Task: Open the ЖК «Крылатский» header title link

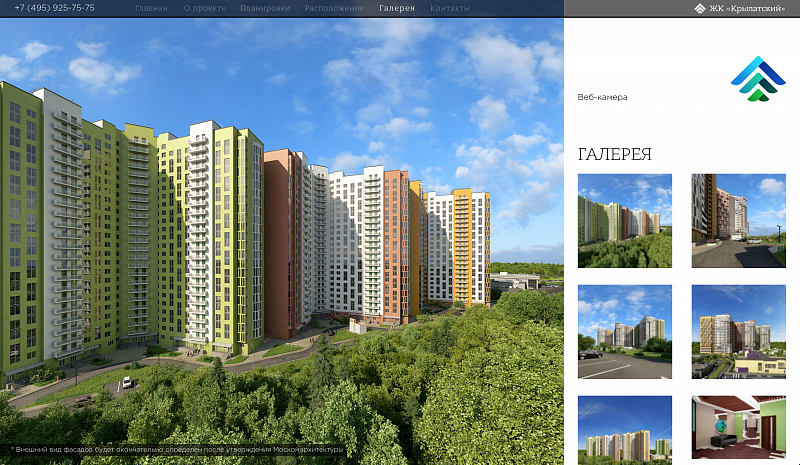Action: click(747, 8)
